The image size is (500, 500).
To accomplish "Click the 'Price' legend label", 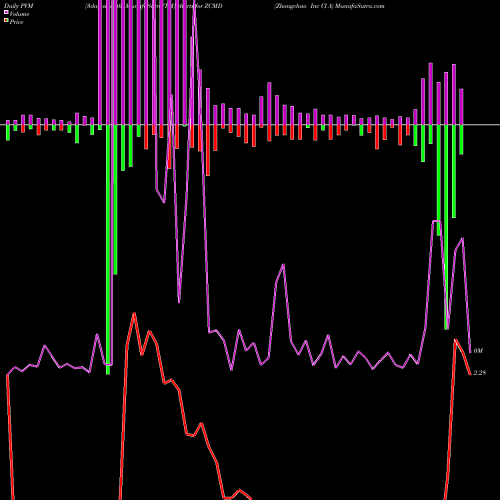I will tap(16, 22).
